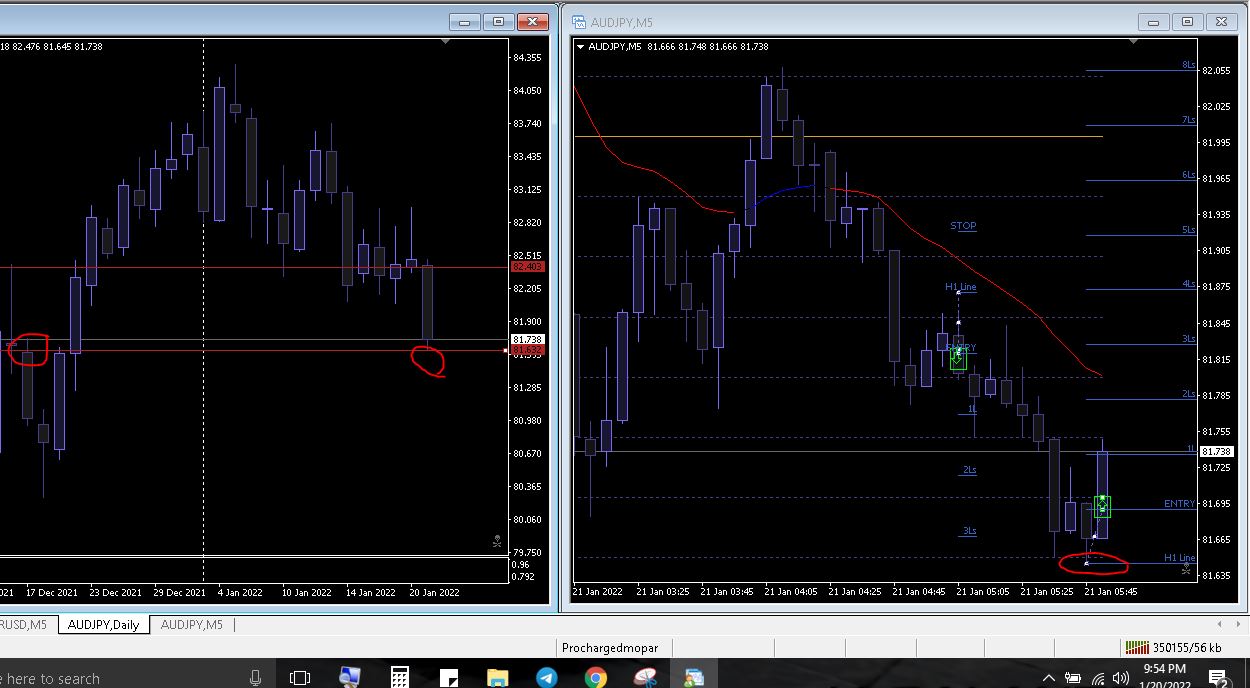Switch to the partly hidden USD,M5 tab
Screen dimensions: 1250x688
coord(24,625)
